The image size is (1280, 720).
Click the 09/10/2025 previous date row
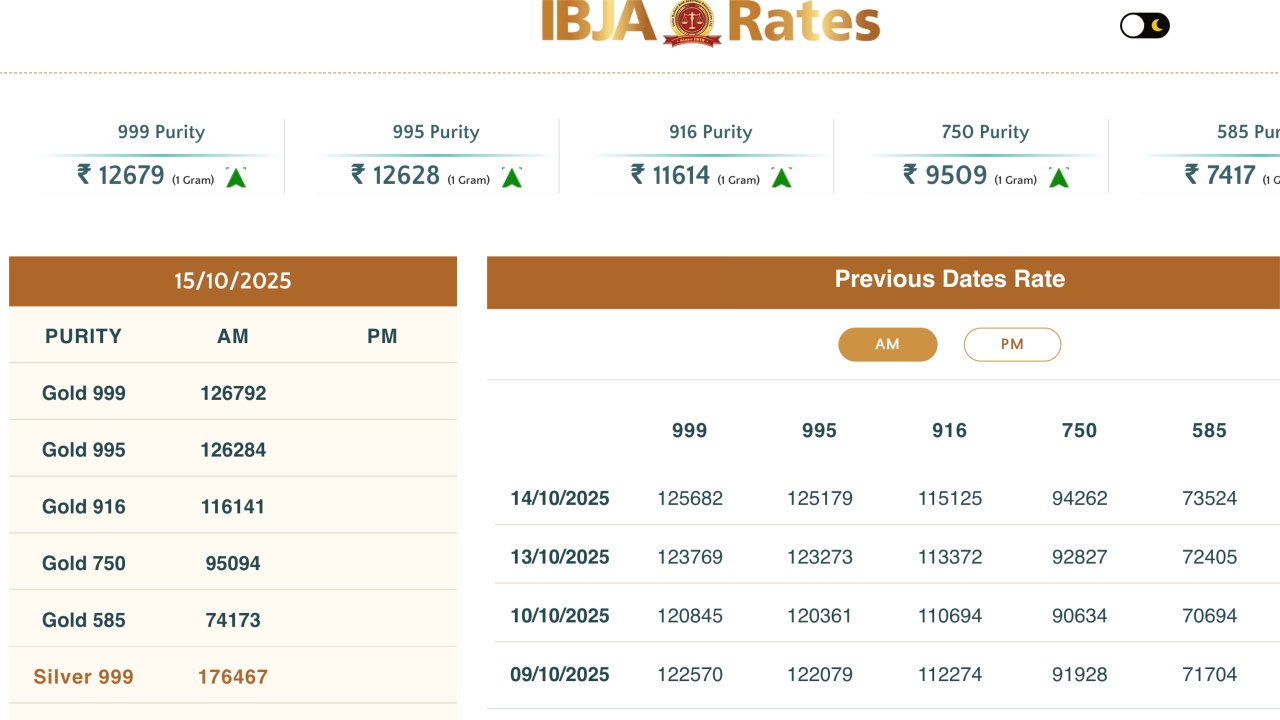560,674
